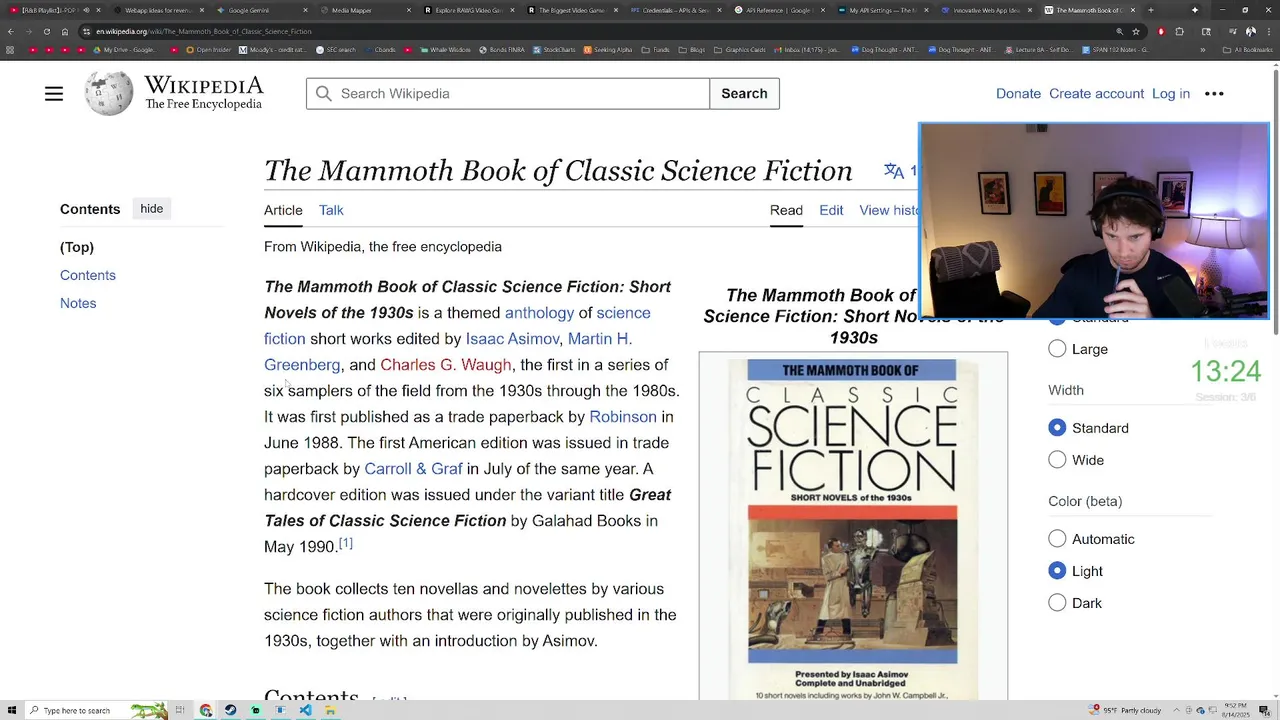1280x720 pixels.
Task: Open the Funds bookmark folder
Action: (656, 49)
